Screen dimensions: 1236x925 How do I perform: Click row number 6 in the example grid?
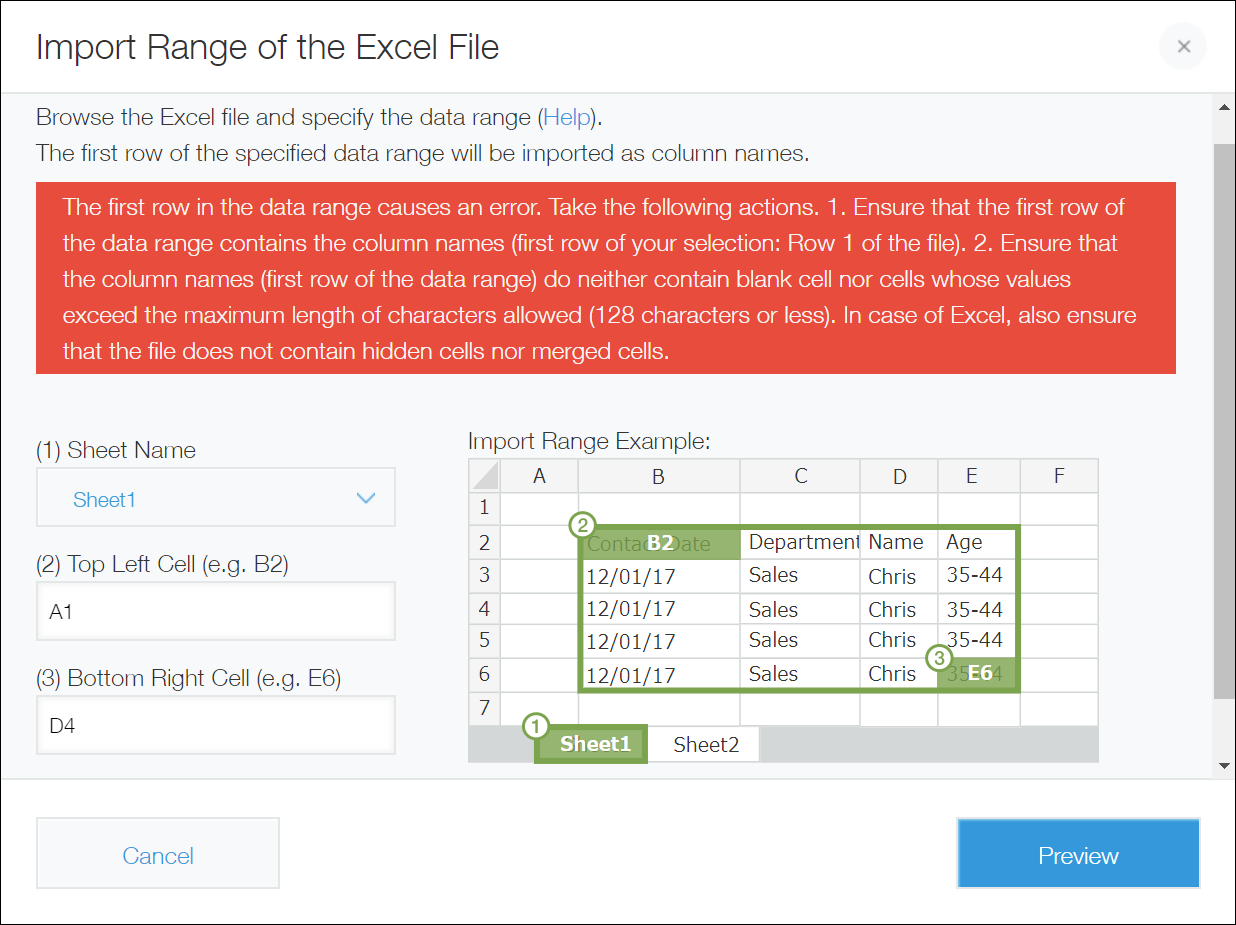pos(483,674)
